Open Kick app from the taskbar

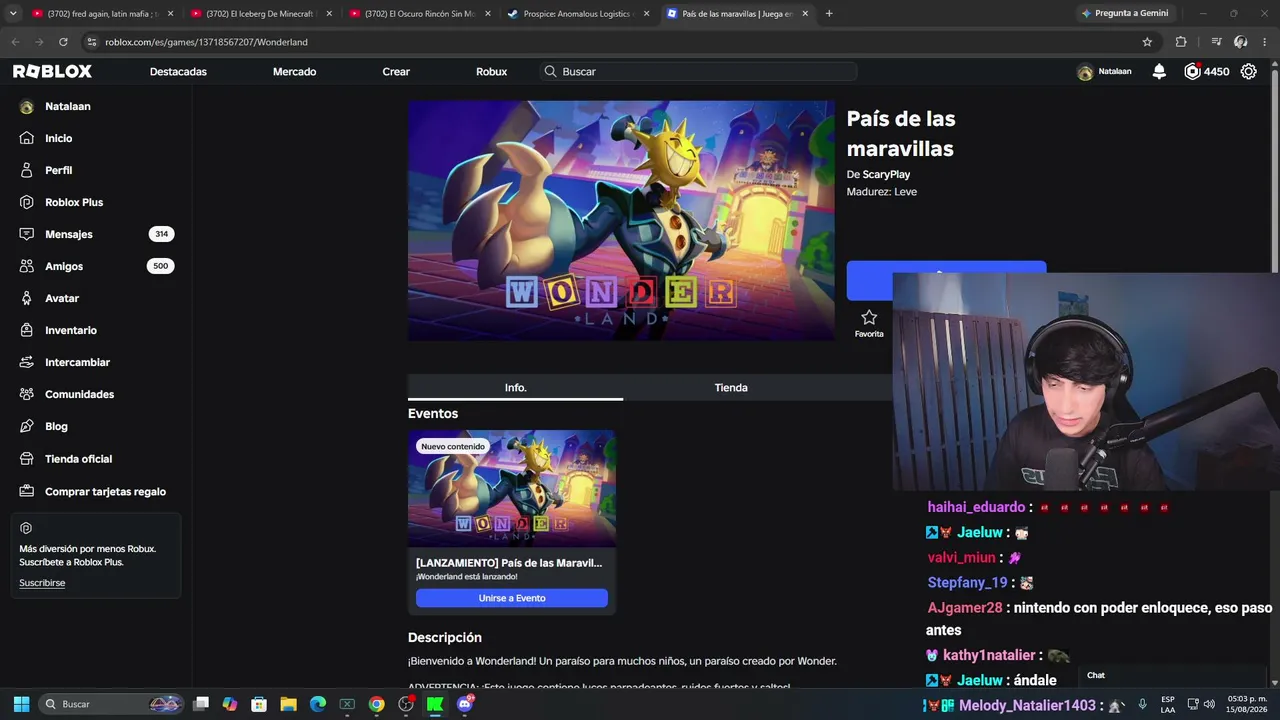point(435,704)
